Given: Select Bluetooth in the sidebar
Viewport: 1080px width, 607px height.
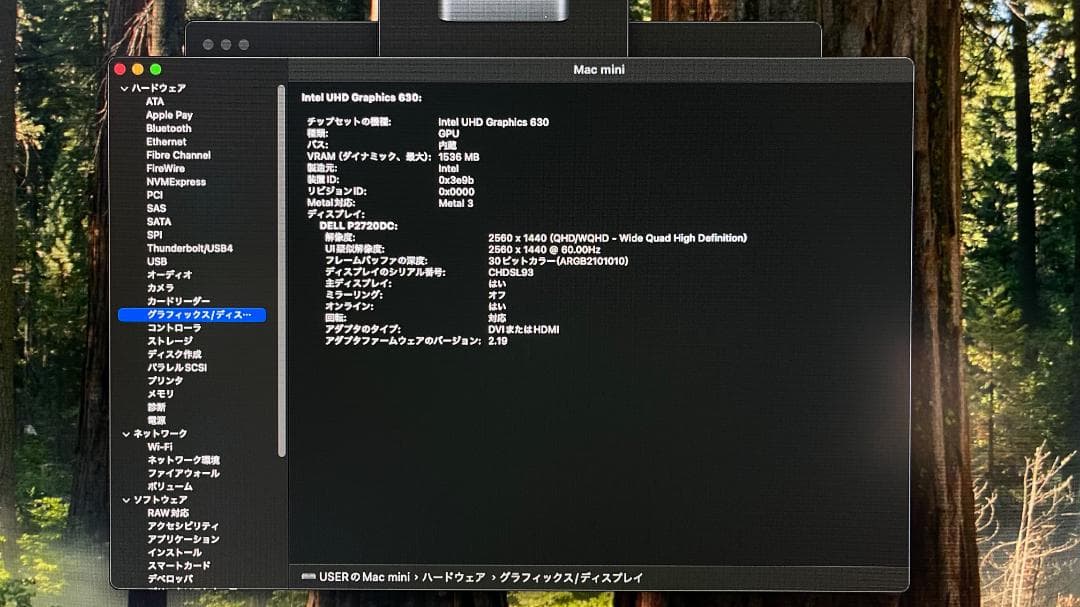Looking at the screenshot, I should click(x=169, y=129).
